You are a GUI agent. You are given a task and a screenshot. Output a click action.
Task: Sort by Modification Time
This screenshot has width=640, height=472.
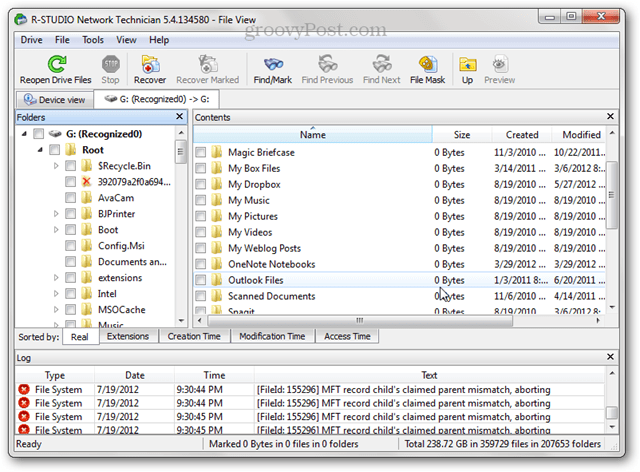click(272, 336)
